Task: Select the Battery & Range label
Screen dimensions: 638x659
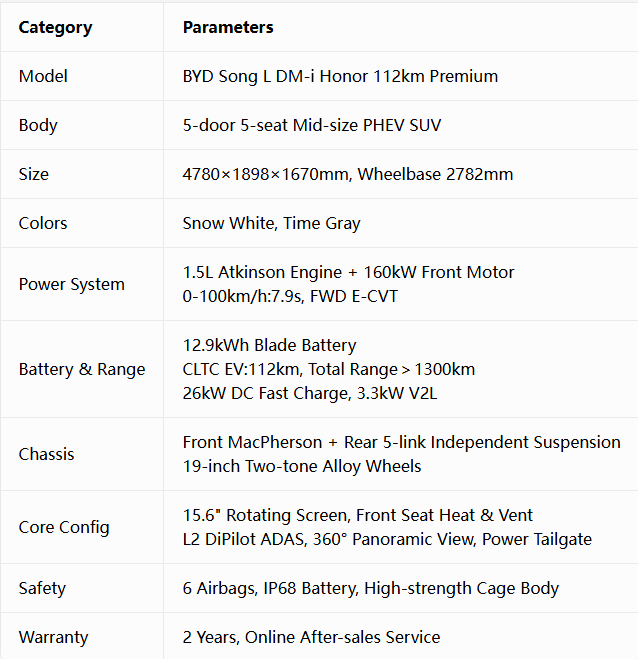Action: (82, 369)
